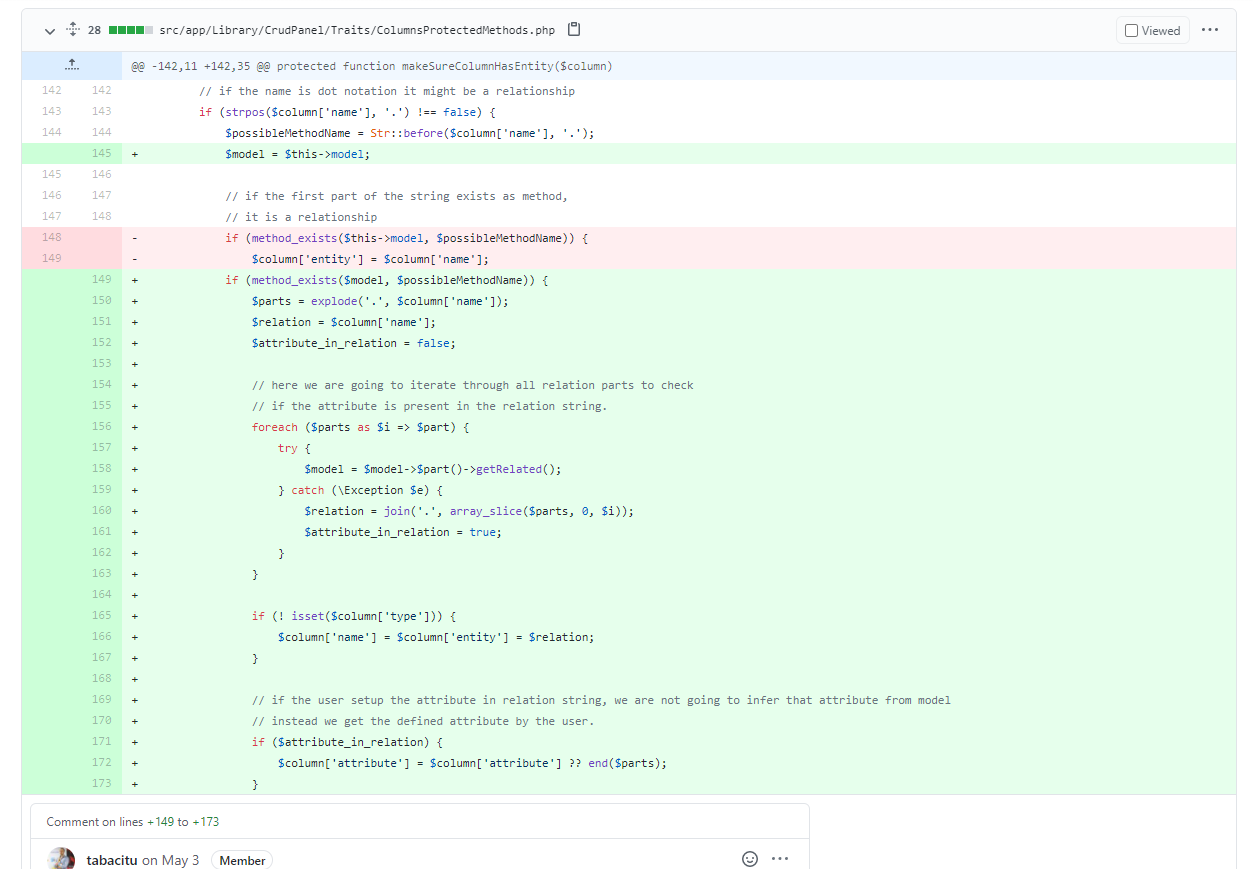Expand hidden lines via the diff expand arrow
Viewport: 1253px width, 869px height.
click(x=71, y=64)
